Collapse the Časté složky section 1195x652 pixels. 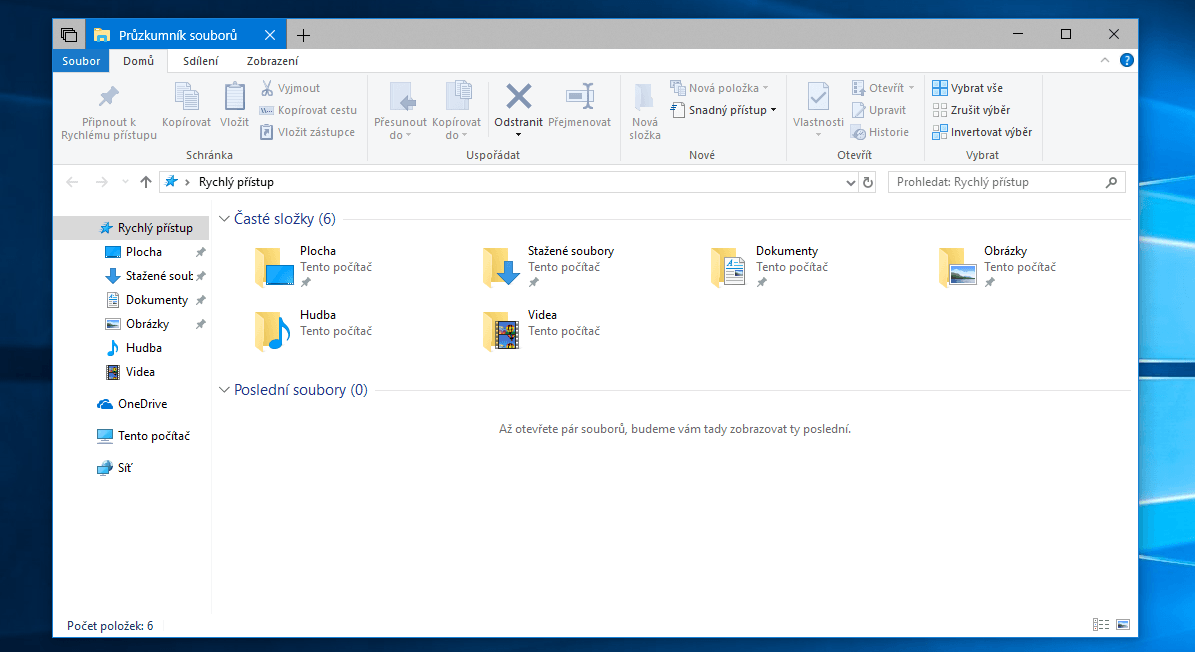[224, 219]
